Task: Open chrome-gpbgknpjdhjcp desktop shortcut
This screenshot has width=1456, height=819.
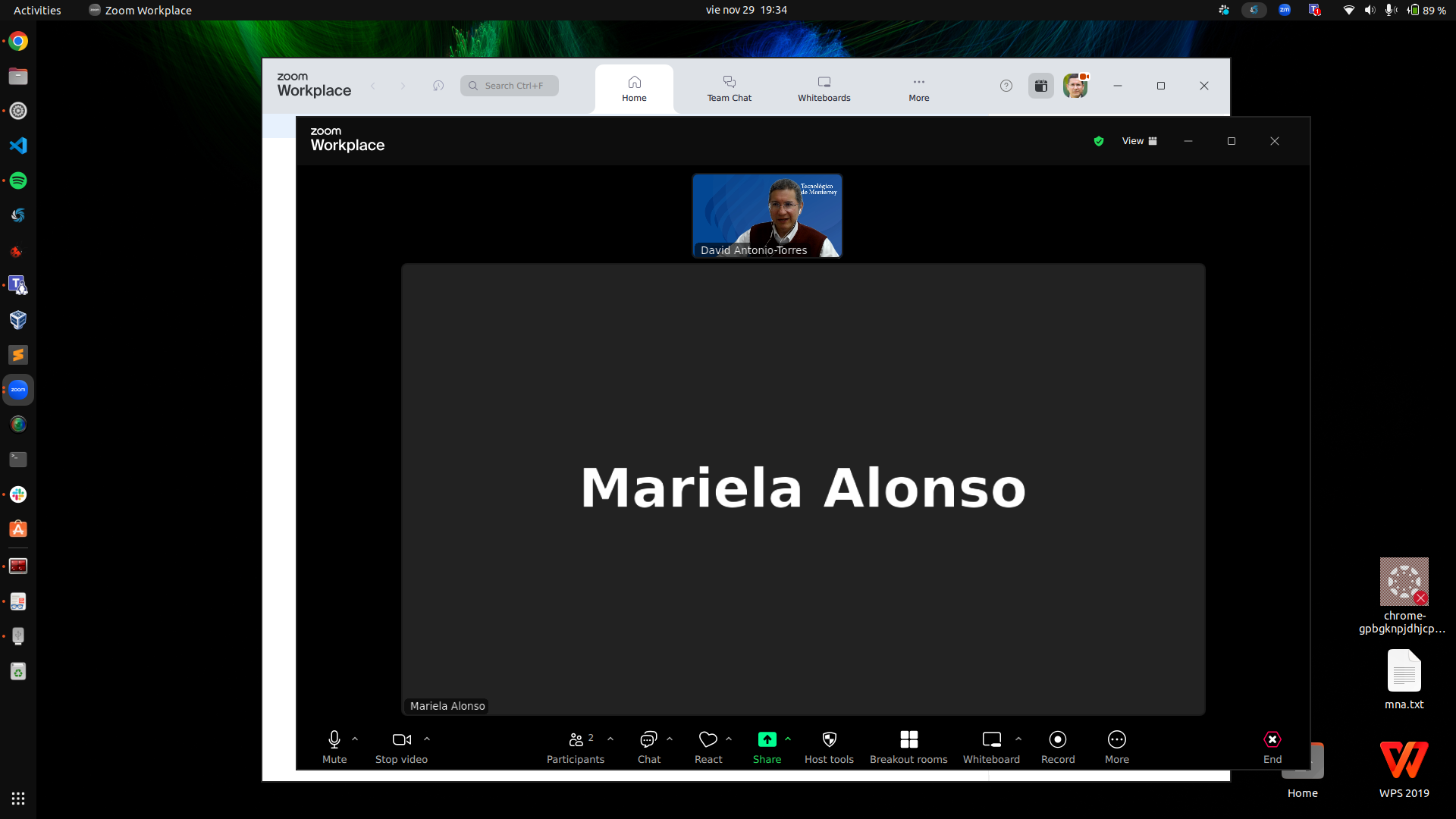Action: click(x=1403, y=596)
